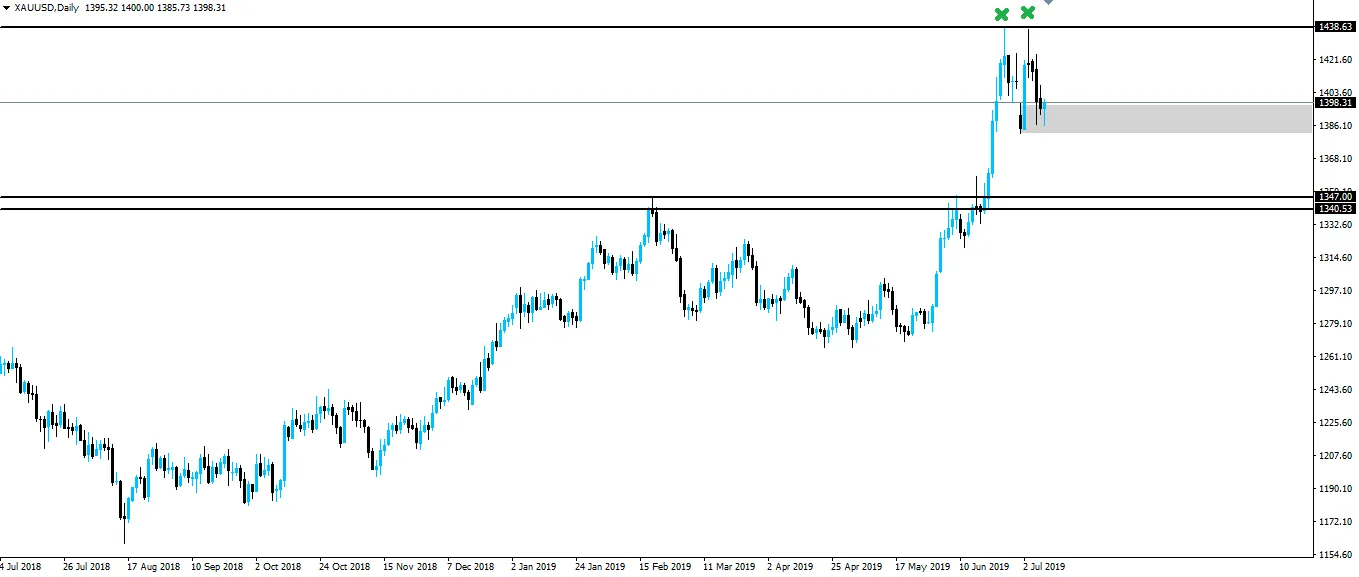Click the 1190.10 price scale value
Image resolution: width=1359 pixels, height=577 pixels.
coord(1335,489)
